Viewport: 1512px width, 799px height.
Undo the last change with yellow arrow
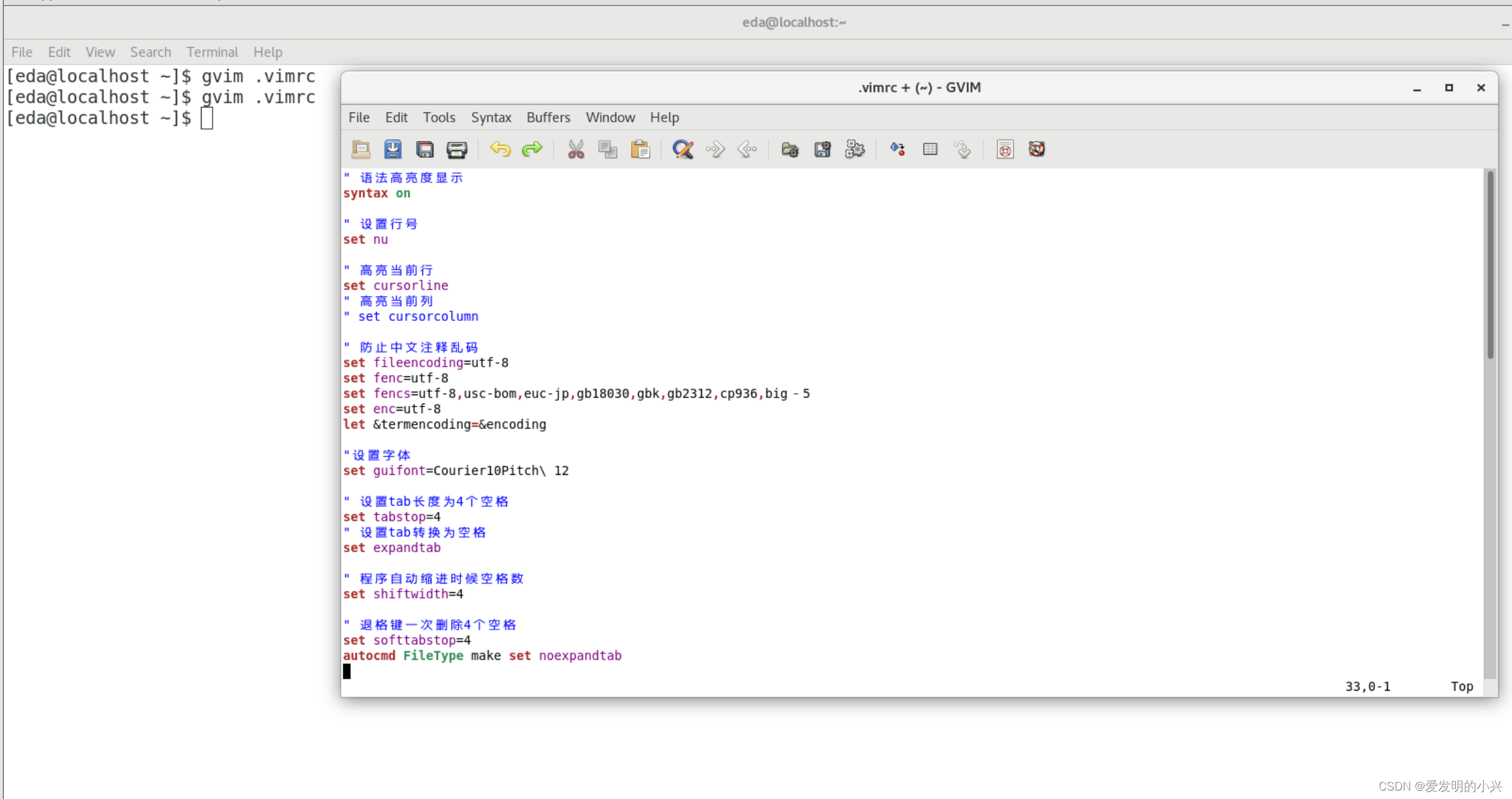[500, 149]
